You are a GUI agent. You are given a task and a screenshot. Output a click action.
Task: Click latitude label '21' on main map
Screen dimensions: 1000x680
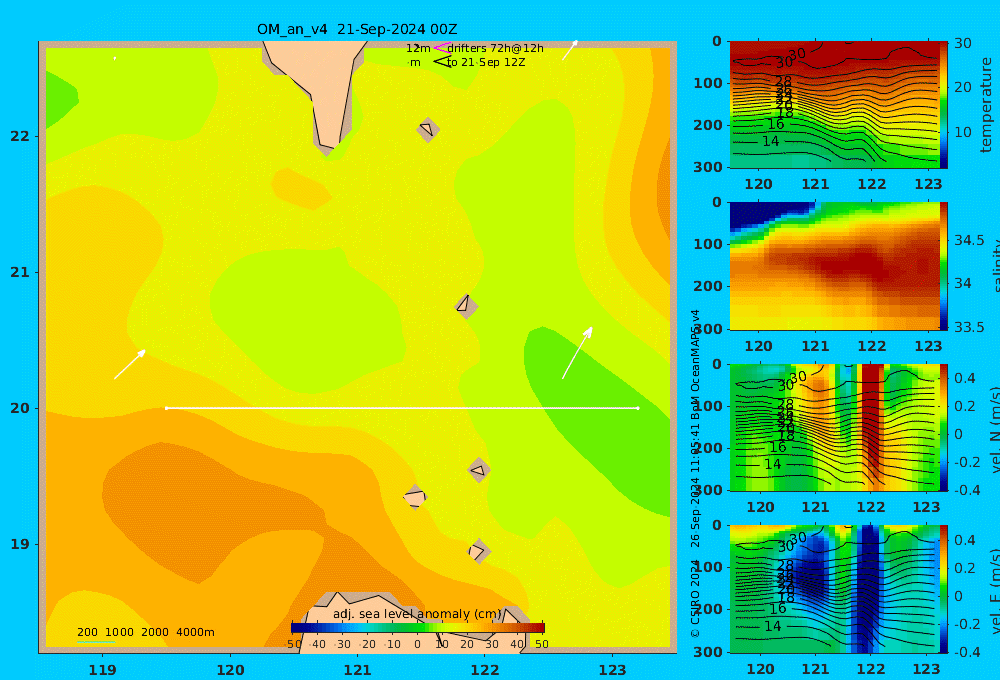(x=20, y=272)
